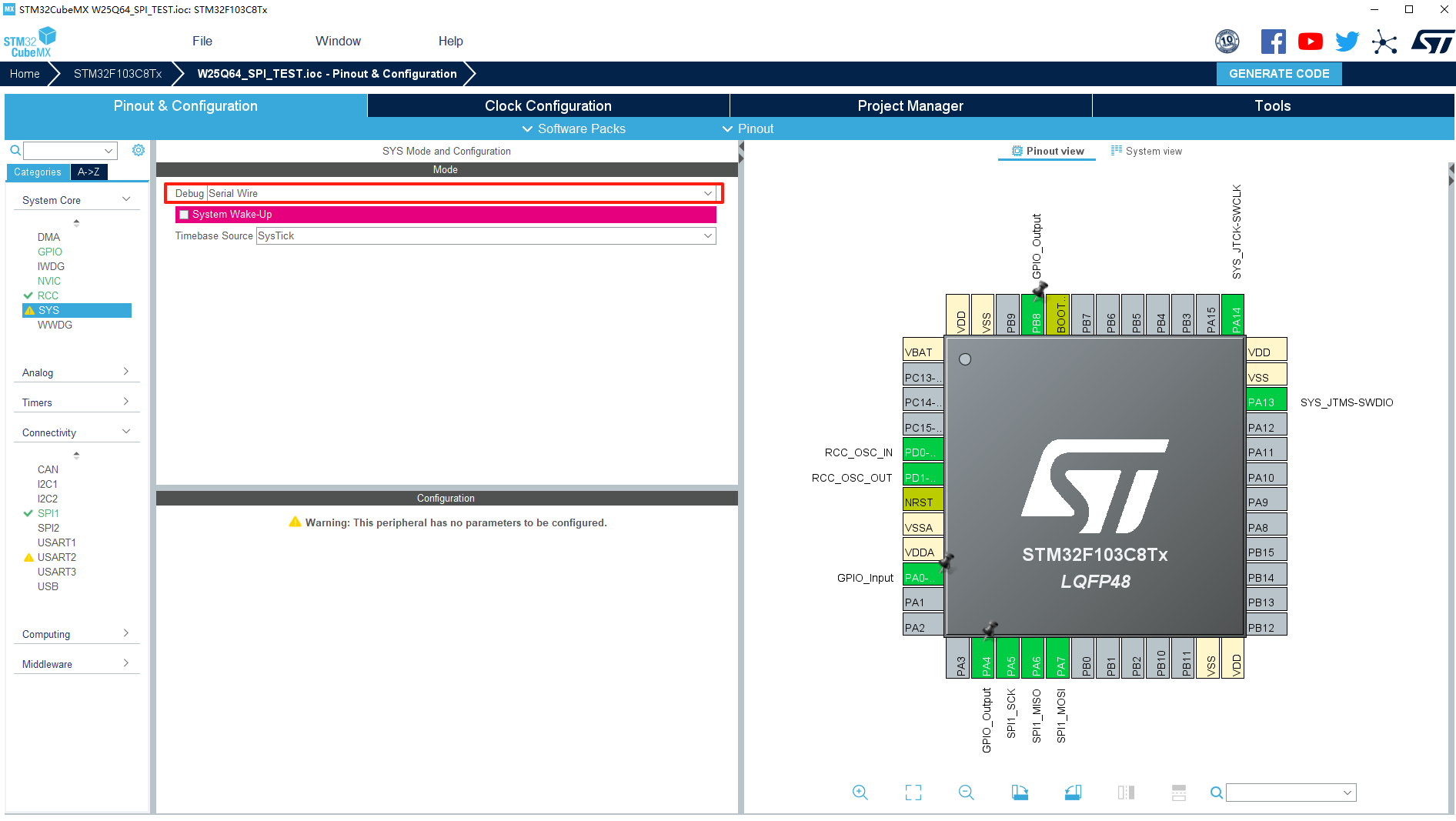Open the Software Packs dropdown menu
This screenshot has width=1456, height=821.
(x=574, y=128)
